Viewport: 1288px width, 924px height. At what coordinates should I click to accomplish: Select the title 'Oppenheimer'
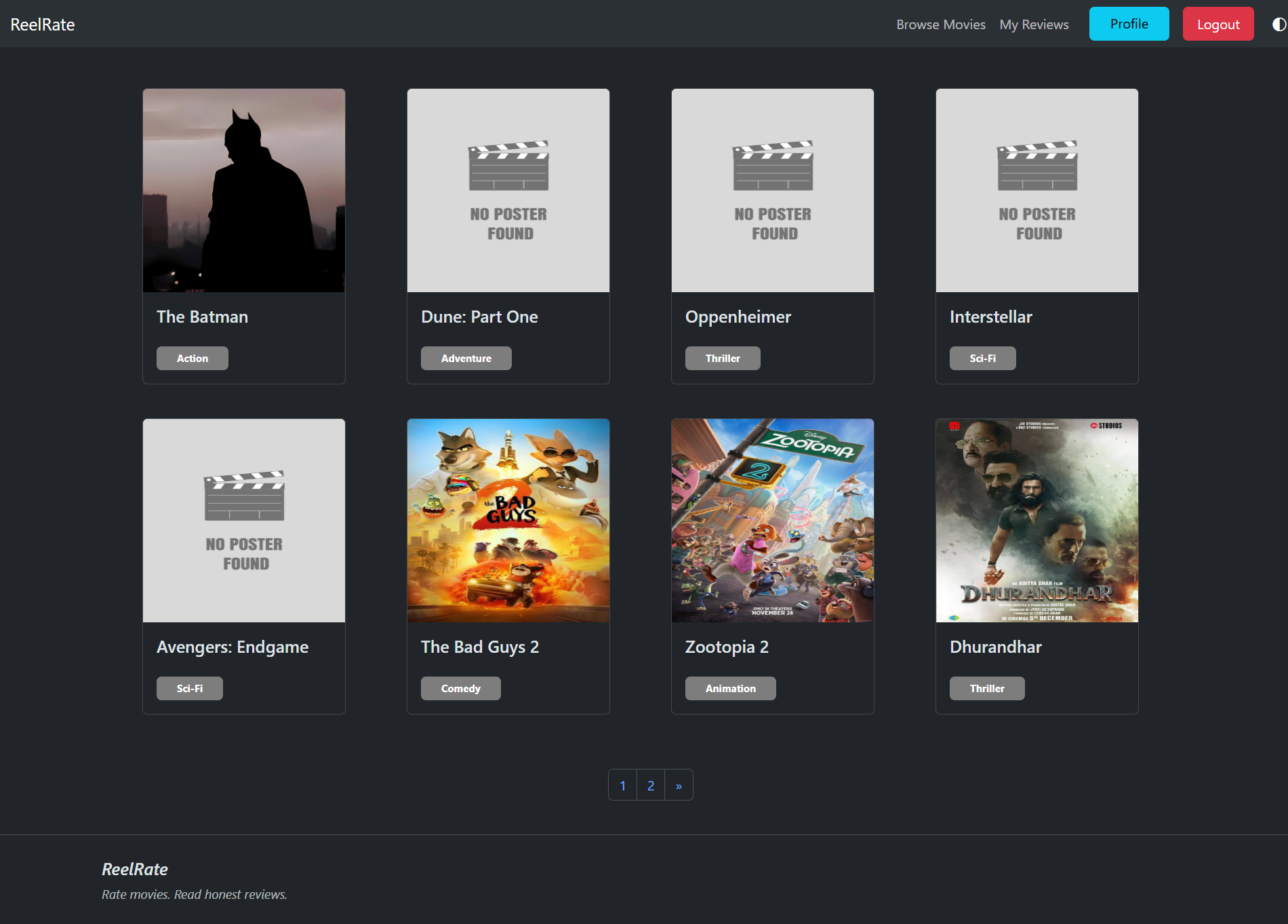tap(738, 317)
